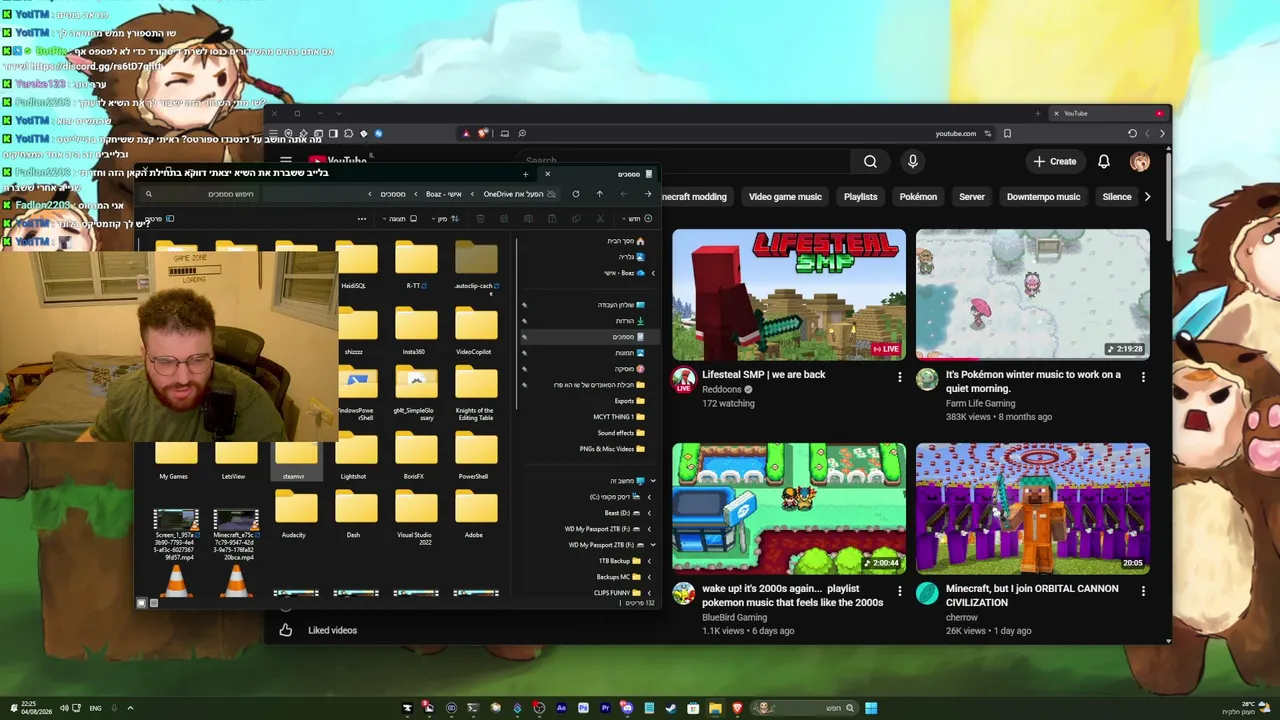Viewport: 1280px width, 720px height.
Task: Open the Home (מסך הבית) navigation item
Action: [x=626, y=241]
